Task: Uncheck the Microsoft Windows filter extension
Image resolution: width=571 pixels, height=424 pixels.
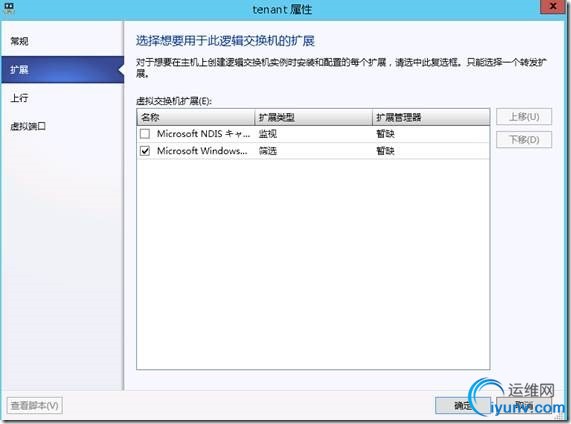Action: coord(145,150)
